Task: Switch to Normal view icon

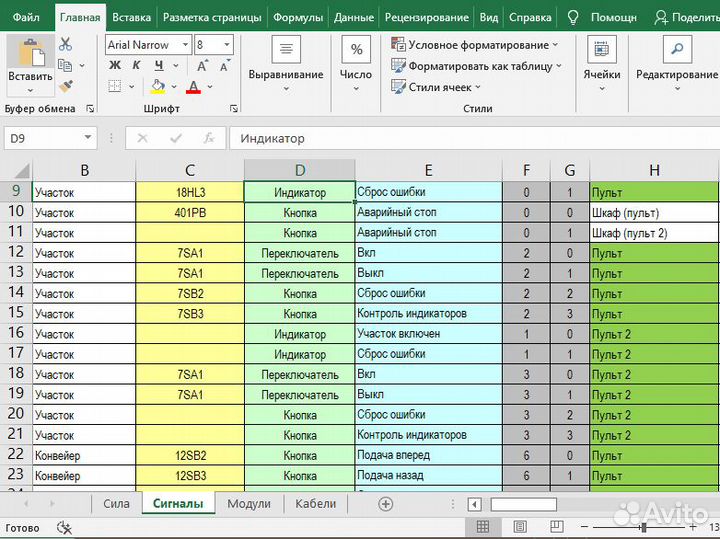Action: (482, 527)
